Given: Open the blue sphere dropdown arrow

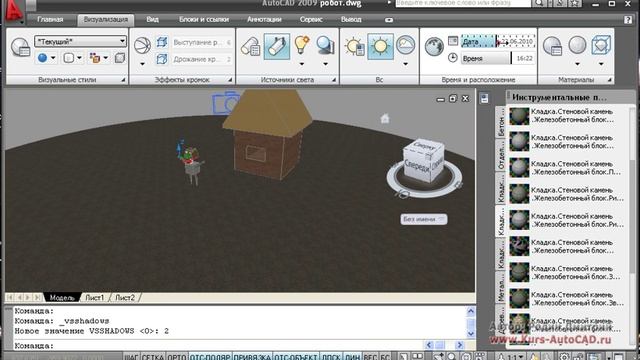Looking at the screenshot, I should (53, 58).
